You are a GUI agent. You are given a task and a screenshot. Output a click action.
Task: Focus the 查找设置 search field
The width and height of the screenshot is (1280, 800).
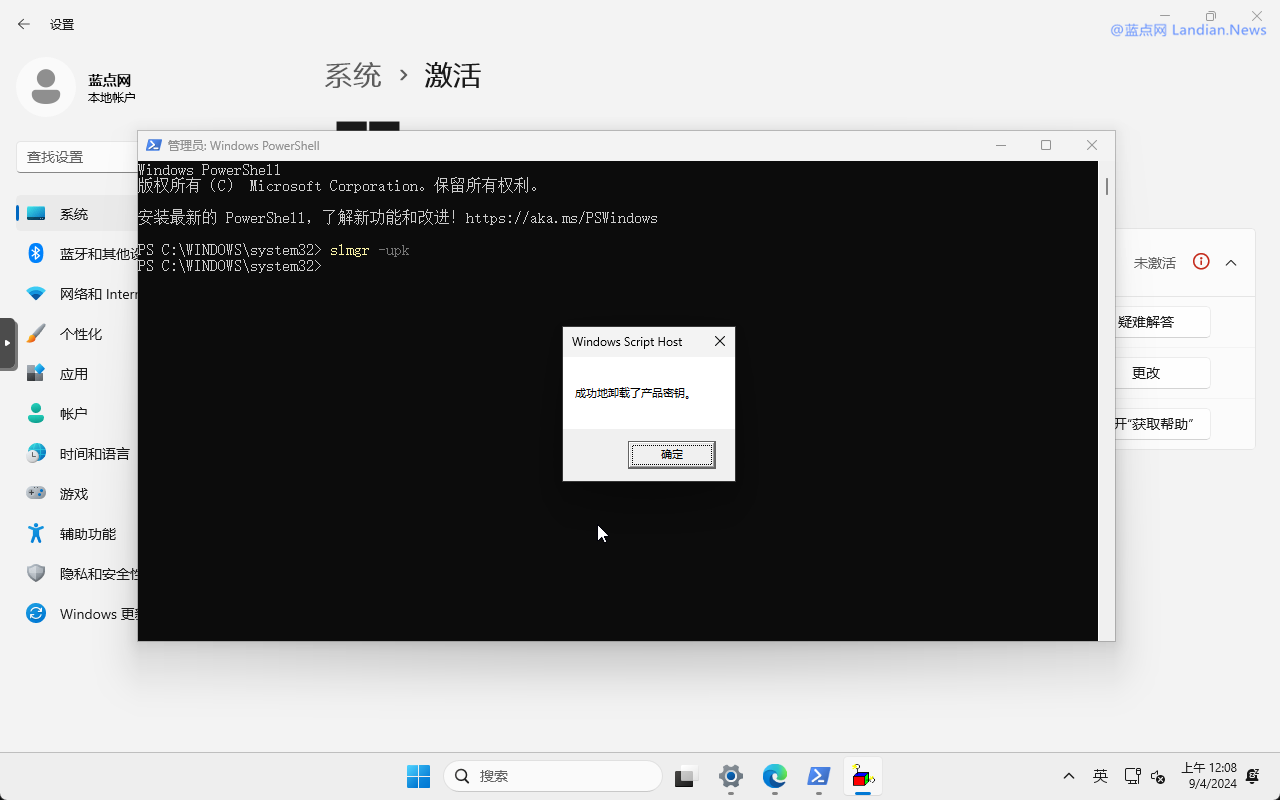[x=77, y=157]
